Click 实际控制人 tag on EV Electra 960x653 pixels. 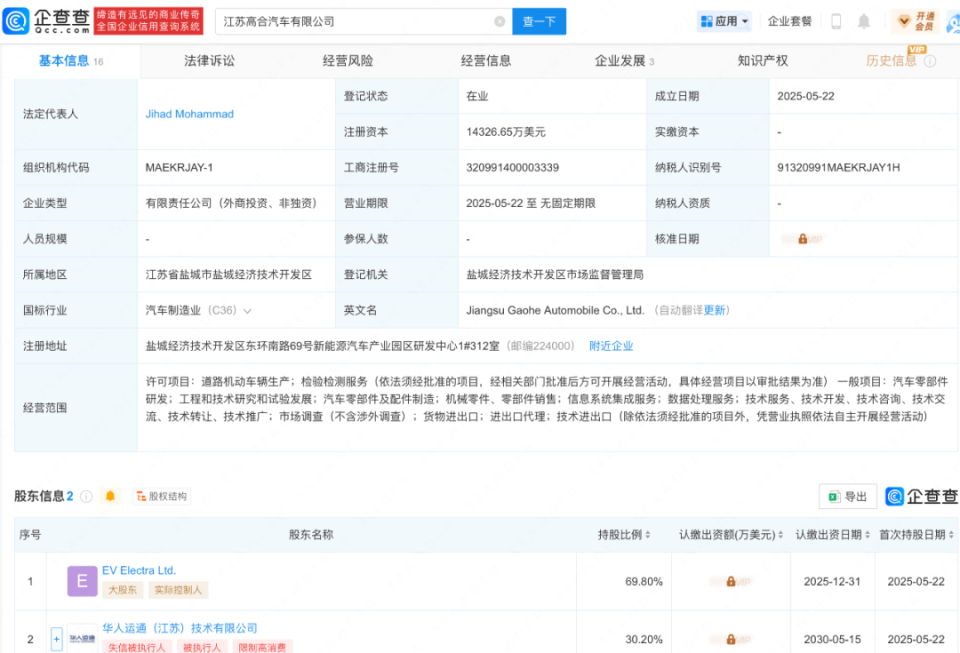tap(178, 590)
